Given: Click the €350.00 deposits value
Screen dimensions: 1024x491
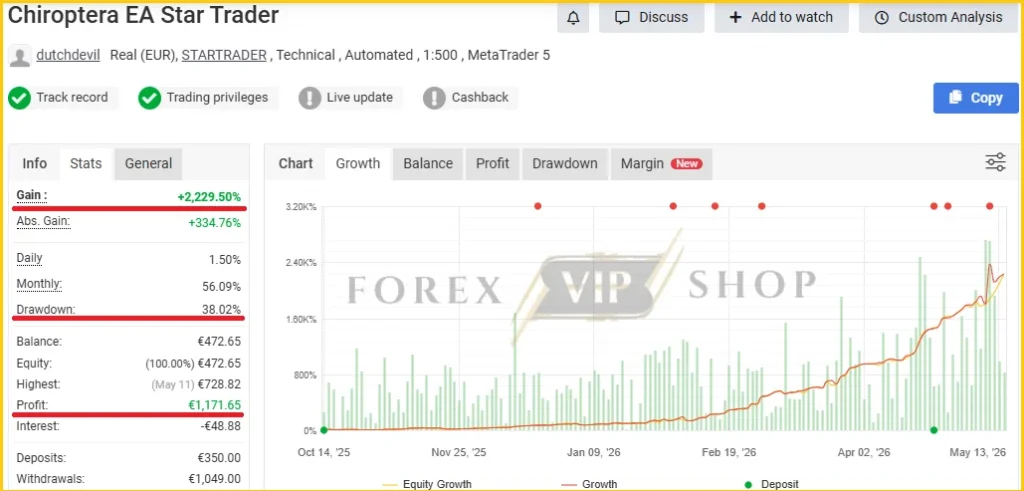Looking at the screenshot, I should pyautogui.click(x=219, y=458).
